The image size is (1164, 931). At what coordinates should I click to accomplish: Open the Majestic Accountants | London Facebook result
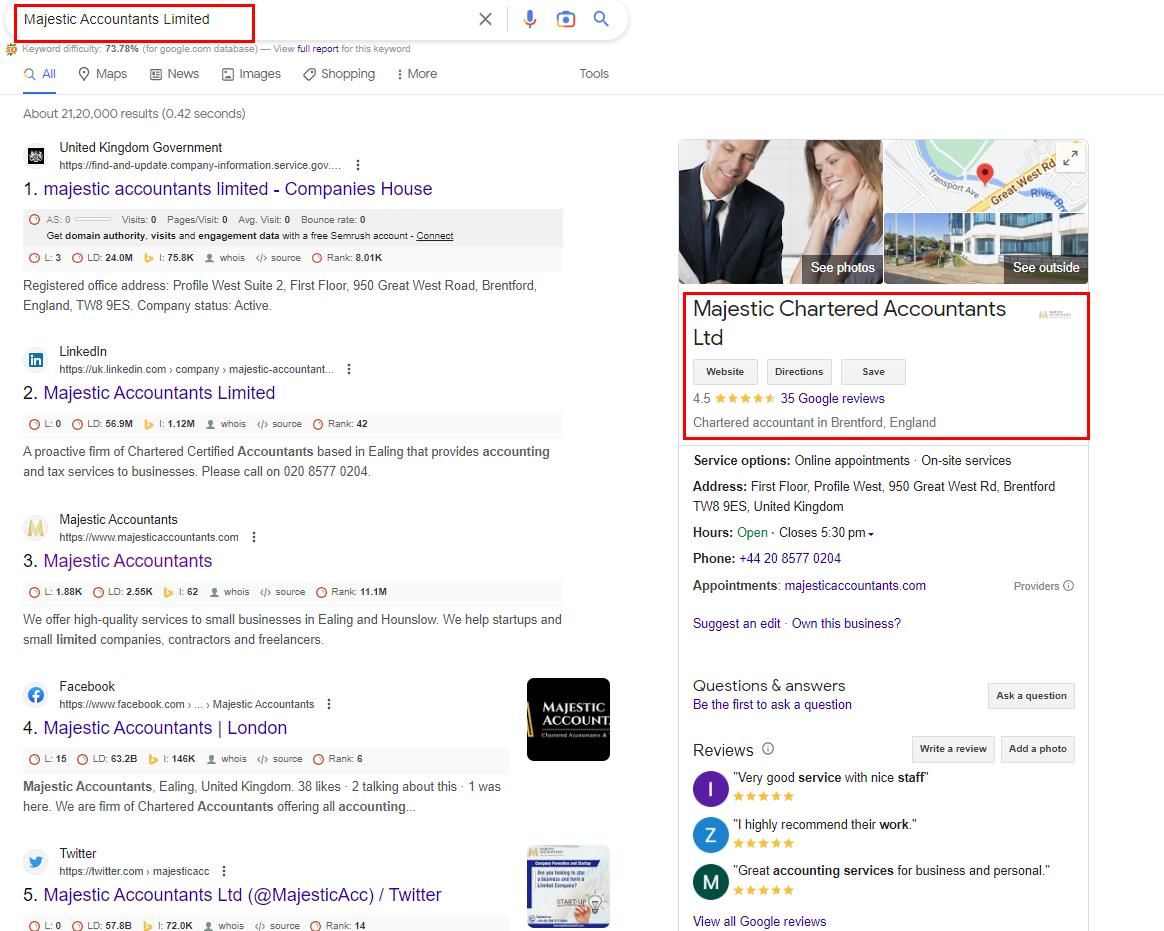click(165, 728)
